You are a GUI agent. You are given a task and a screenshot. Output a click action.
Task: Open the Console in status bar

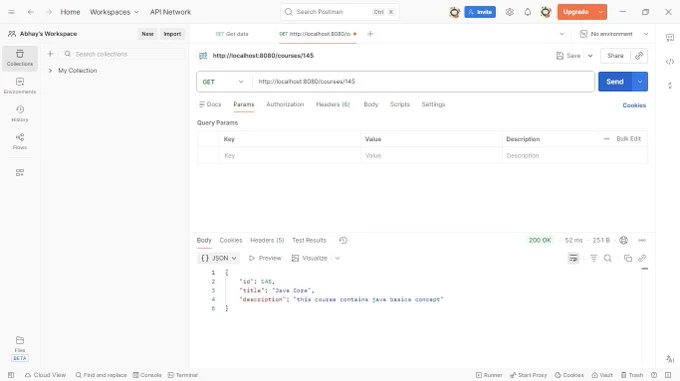click(147, 375)
